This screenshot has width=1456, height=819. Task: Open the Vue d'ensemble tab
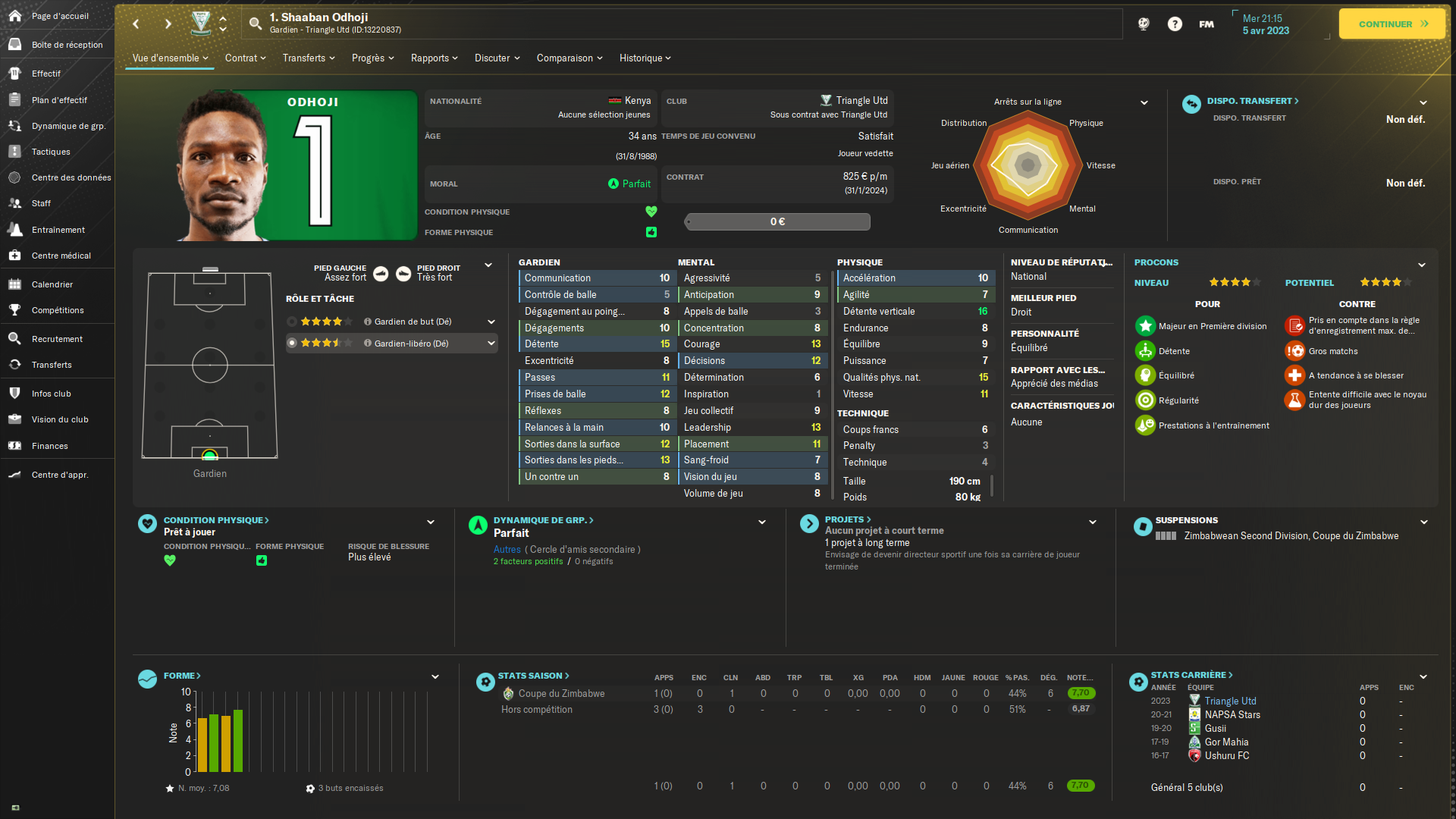click(x=170, y=58)
